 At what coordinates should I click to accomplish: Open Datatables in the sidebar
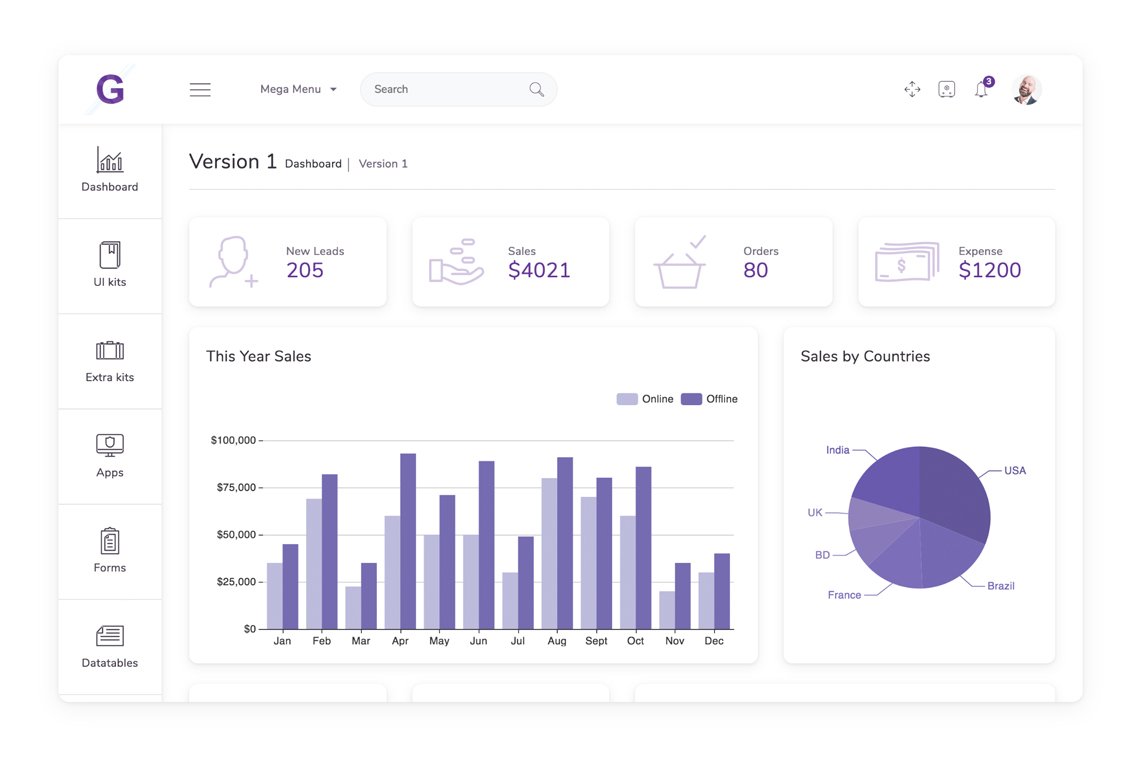point(109,646)
